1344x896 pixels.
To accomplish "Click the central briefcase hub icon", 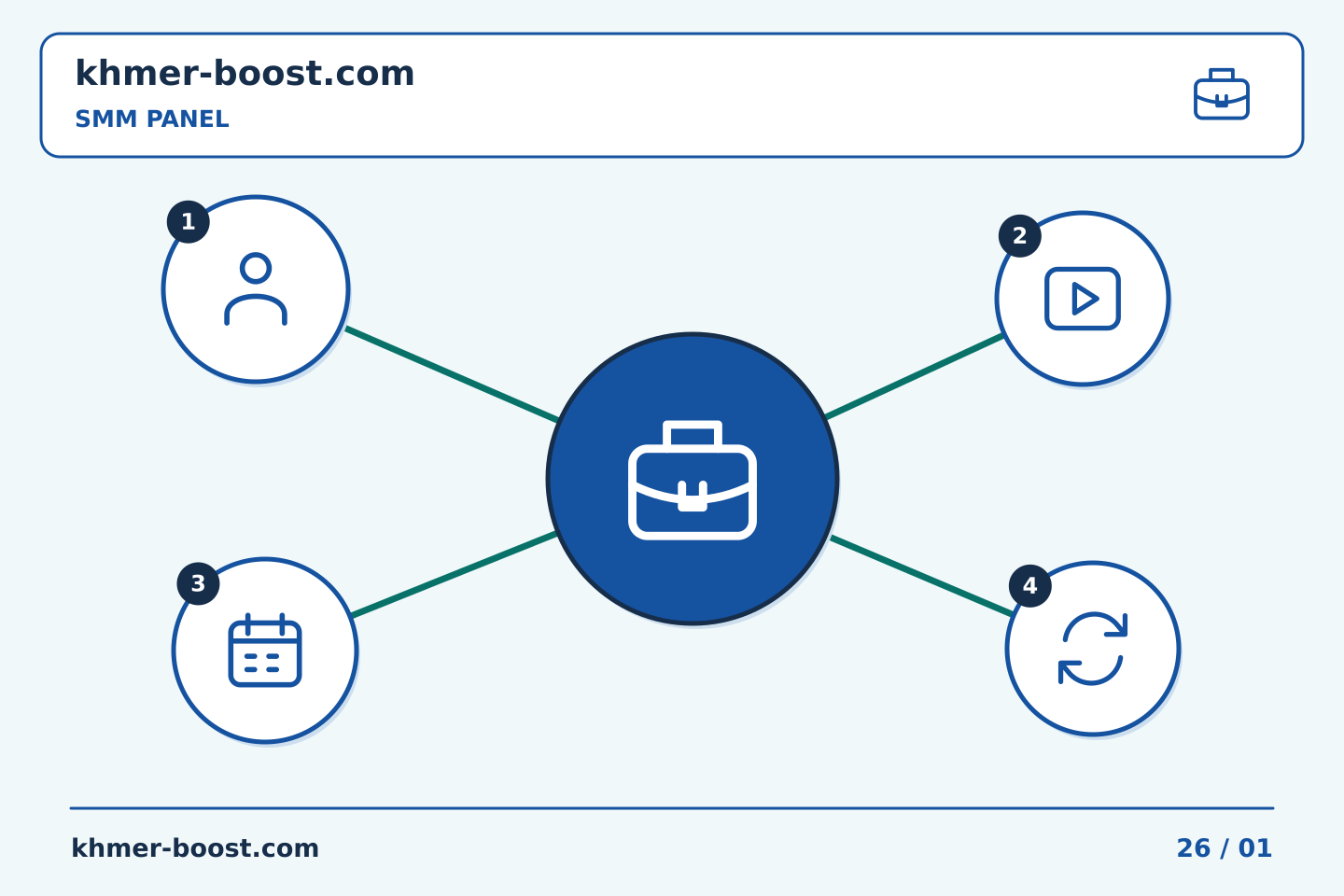I will click(x=693, y=479).
